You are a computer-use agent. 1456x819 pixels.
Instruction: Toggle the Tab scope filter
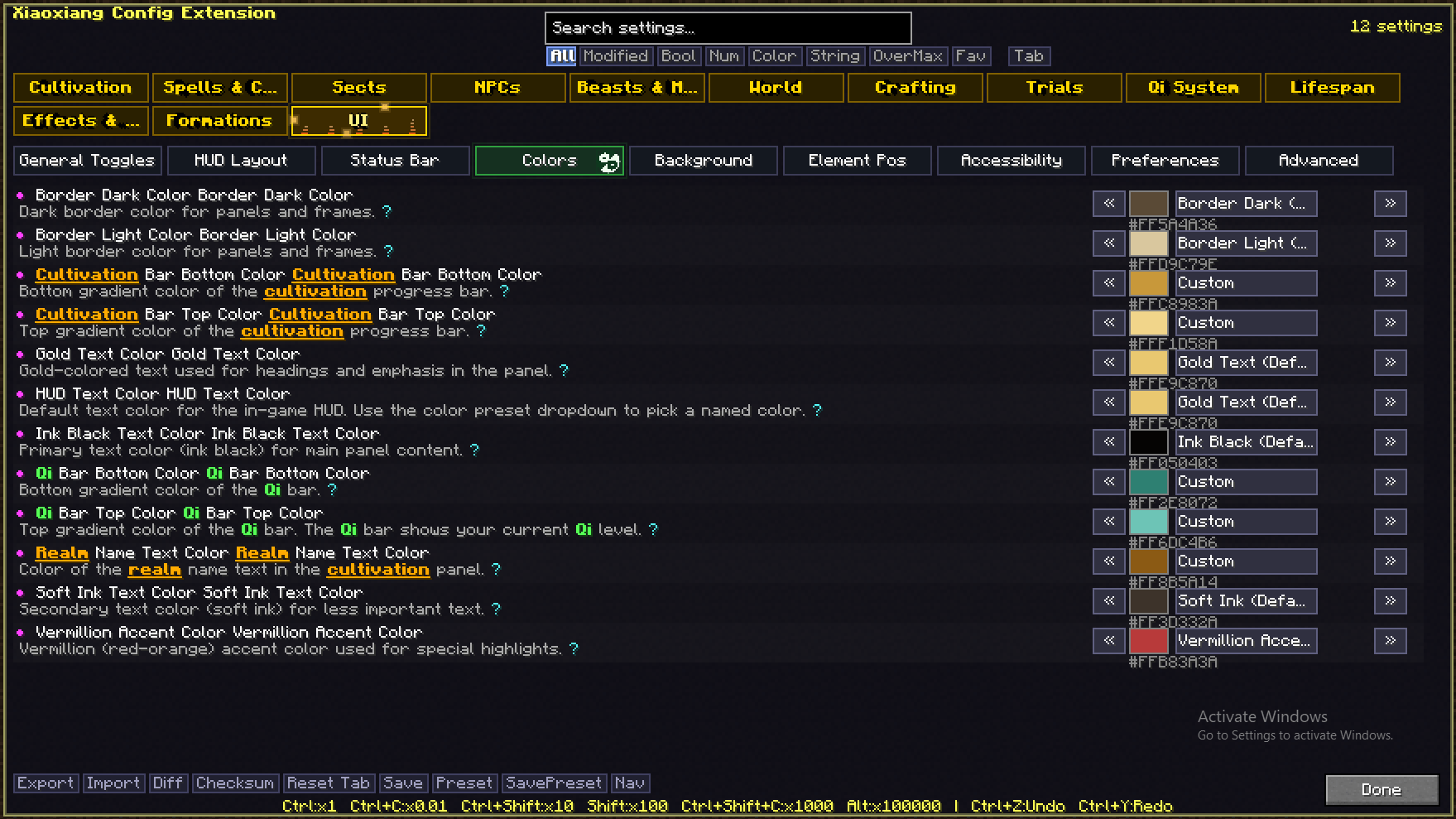(1029, 56)
